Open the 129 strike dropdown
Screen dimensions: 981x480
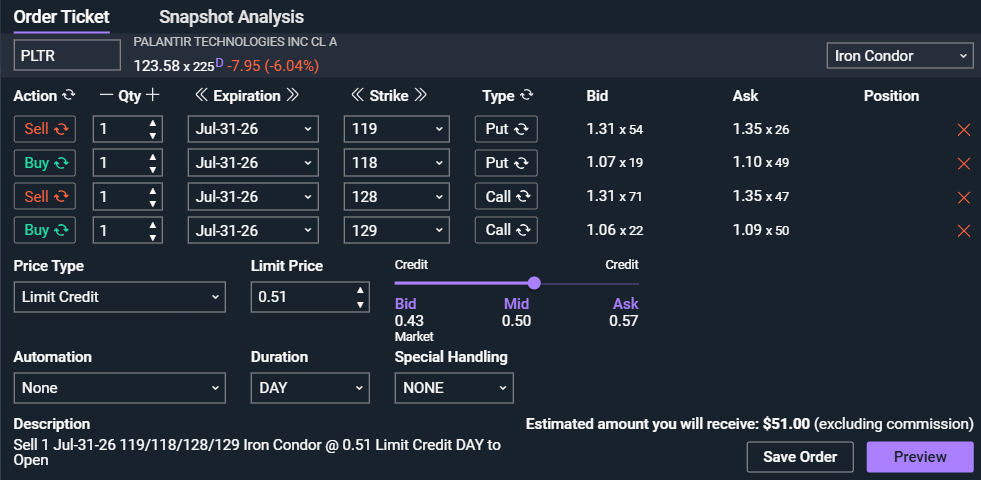(x=397, y=230)
